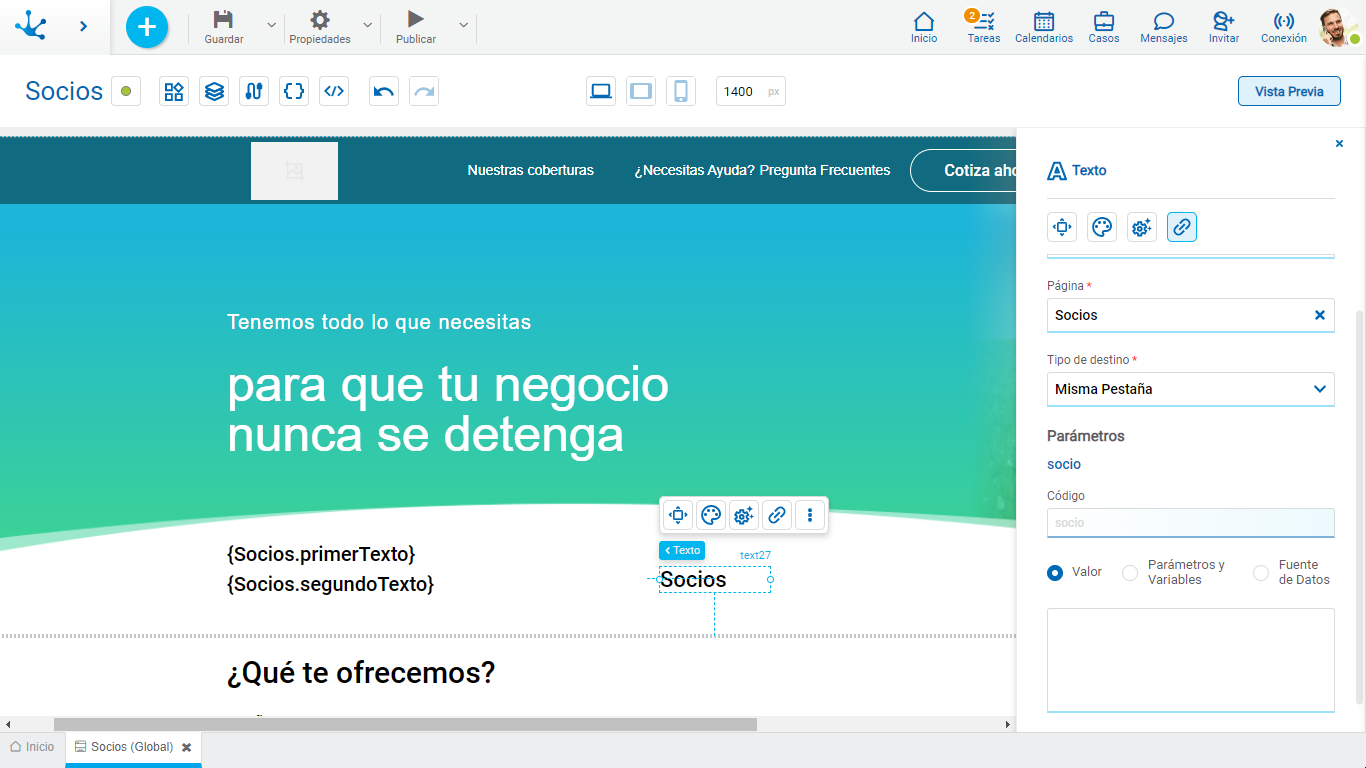
Task: Open the layers stack icon
Action: 214,91
